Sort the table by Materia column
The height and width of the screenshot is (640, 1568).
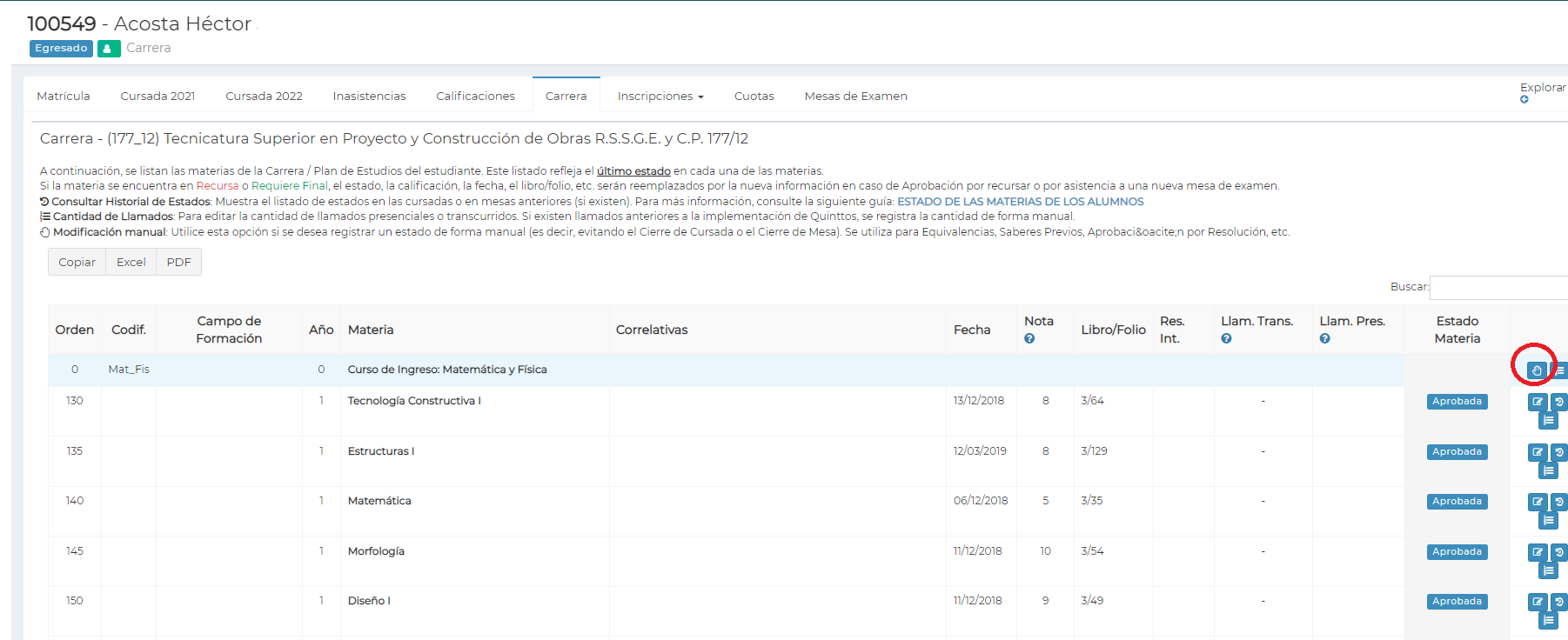pyautogui.click(x=474, y=330)
